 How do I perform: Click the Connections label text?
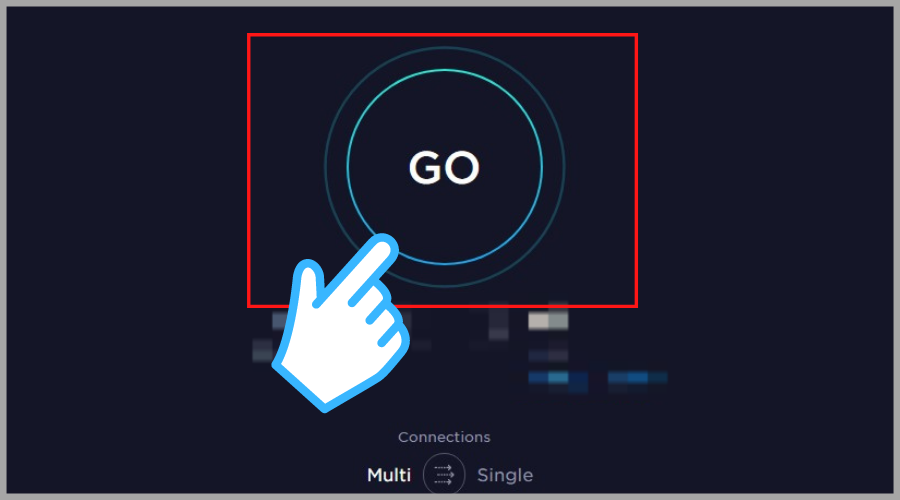444,437
